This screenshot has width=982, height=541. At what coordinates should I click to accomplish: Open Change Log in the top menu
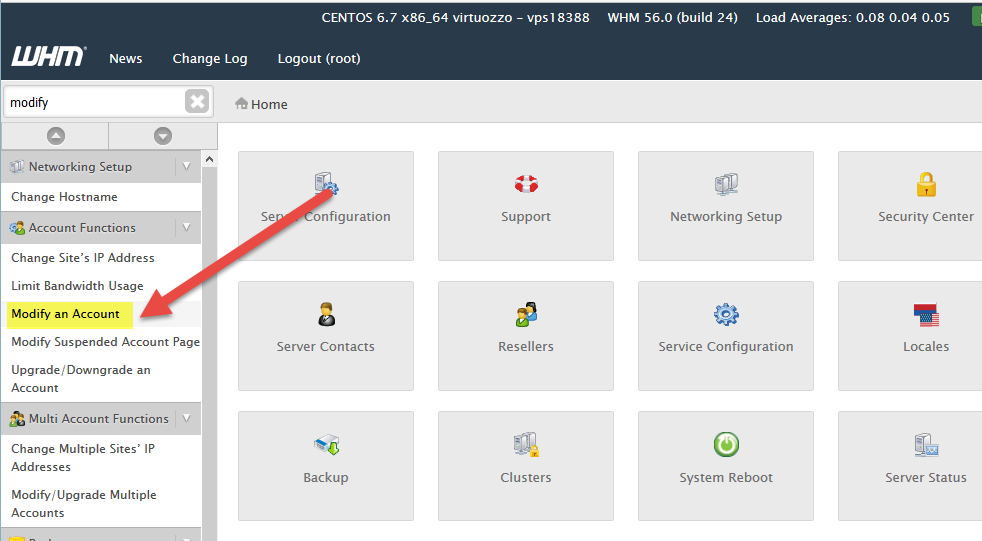coord(210,59)
